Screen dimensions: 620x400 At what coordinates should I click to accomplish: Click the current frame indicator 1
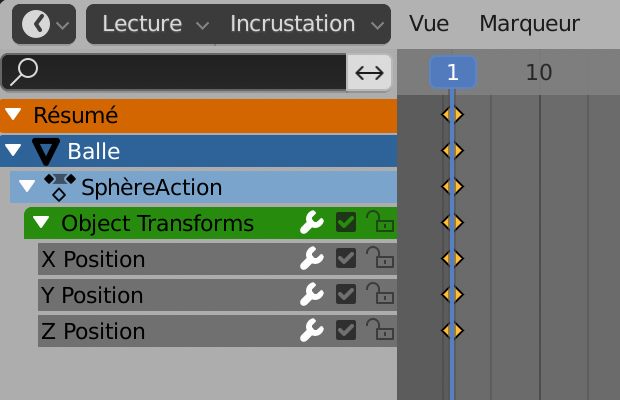click(453, 72)
